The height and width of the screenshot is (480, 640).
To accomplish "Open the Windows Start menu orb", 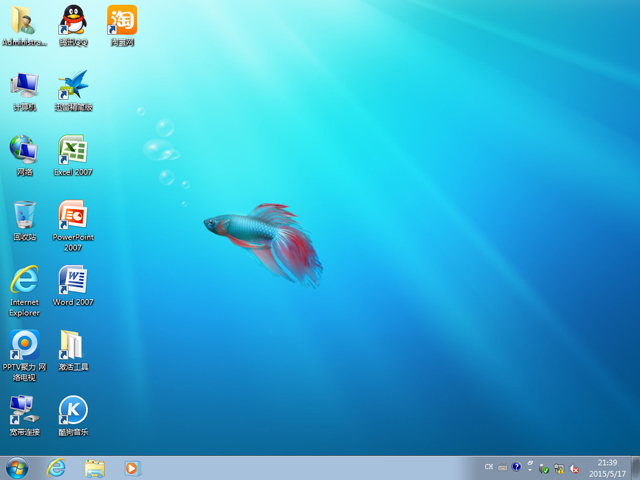I will pyautogui.click(x=17, y=468).
